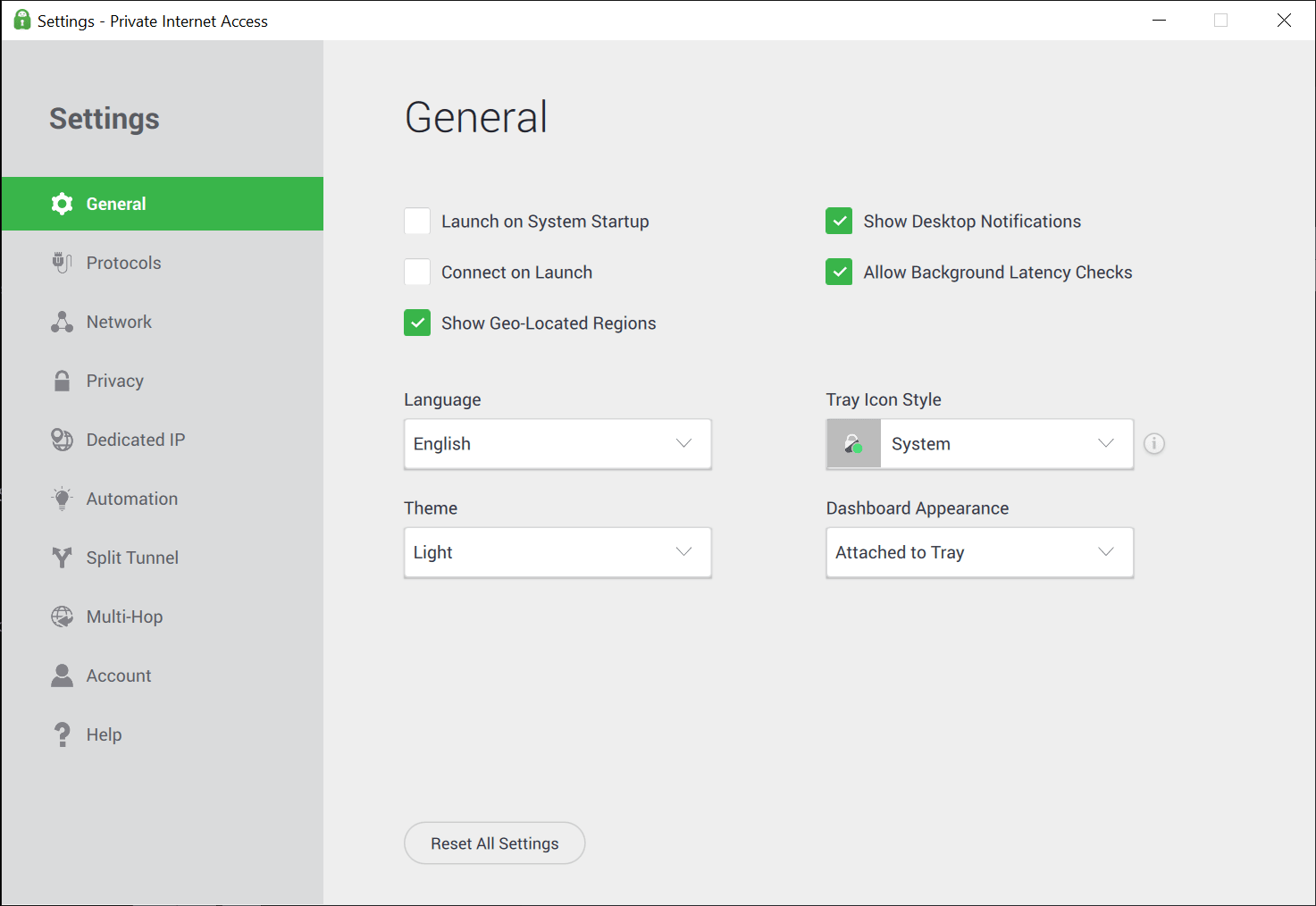Tick the Connect on Launch checkbox

417,272
